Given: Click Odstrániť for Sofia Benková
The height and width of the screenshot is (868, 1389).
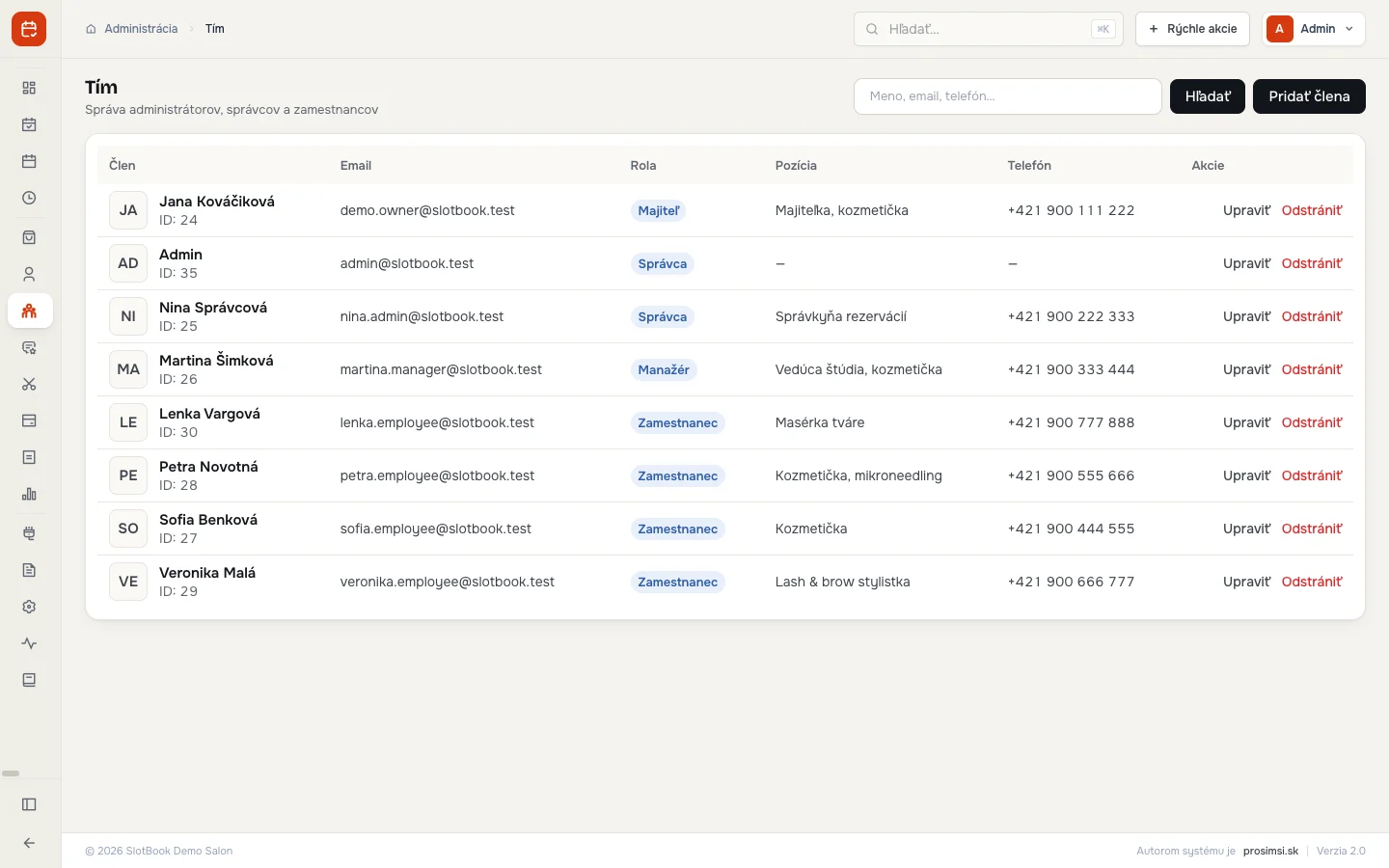Looking at the screenshot, I should tap(1312, 529).
